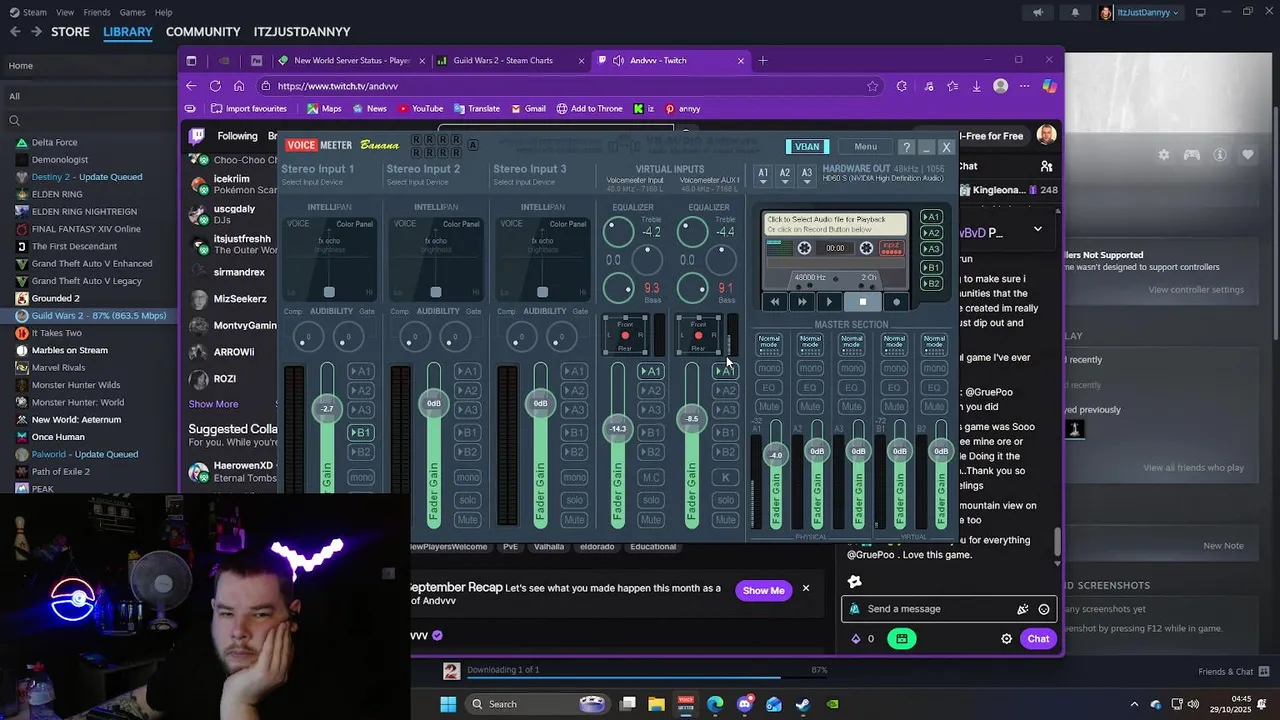Click the purple Chat send button
The image size is (1280, 720).
(x=1038, y=639)
